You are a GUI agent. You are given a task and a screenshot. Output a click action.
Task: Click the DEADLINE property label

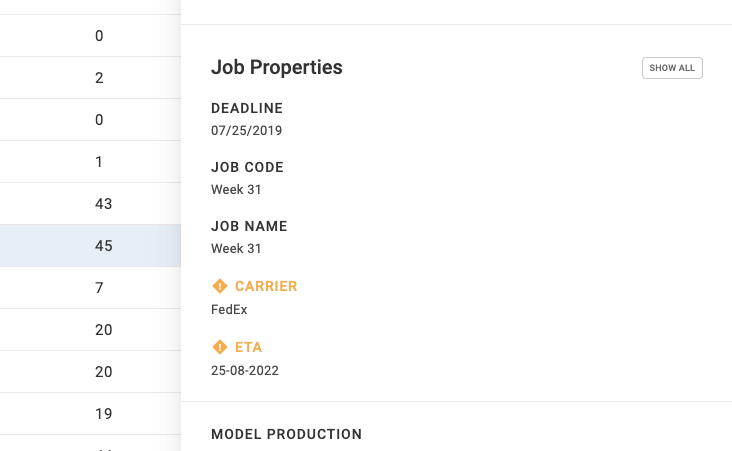click(x=246, y=108)
